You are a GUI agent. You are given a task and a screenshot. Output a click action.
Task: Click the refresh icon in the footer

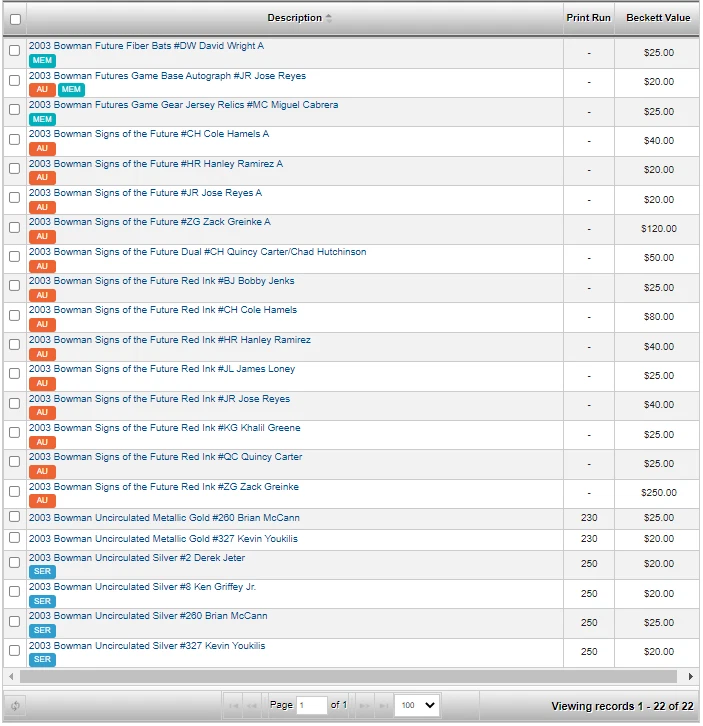[15, 706]
